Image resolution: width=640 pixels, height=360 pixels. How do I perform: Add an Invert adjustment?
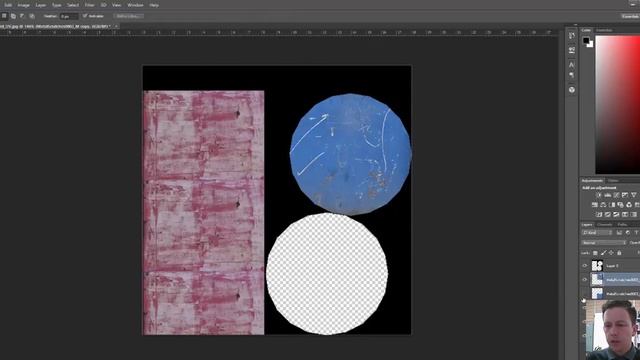599,214
